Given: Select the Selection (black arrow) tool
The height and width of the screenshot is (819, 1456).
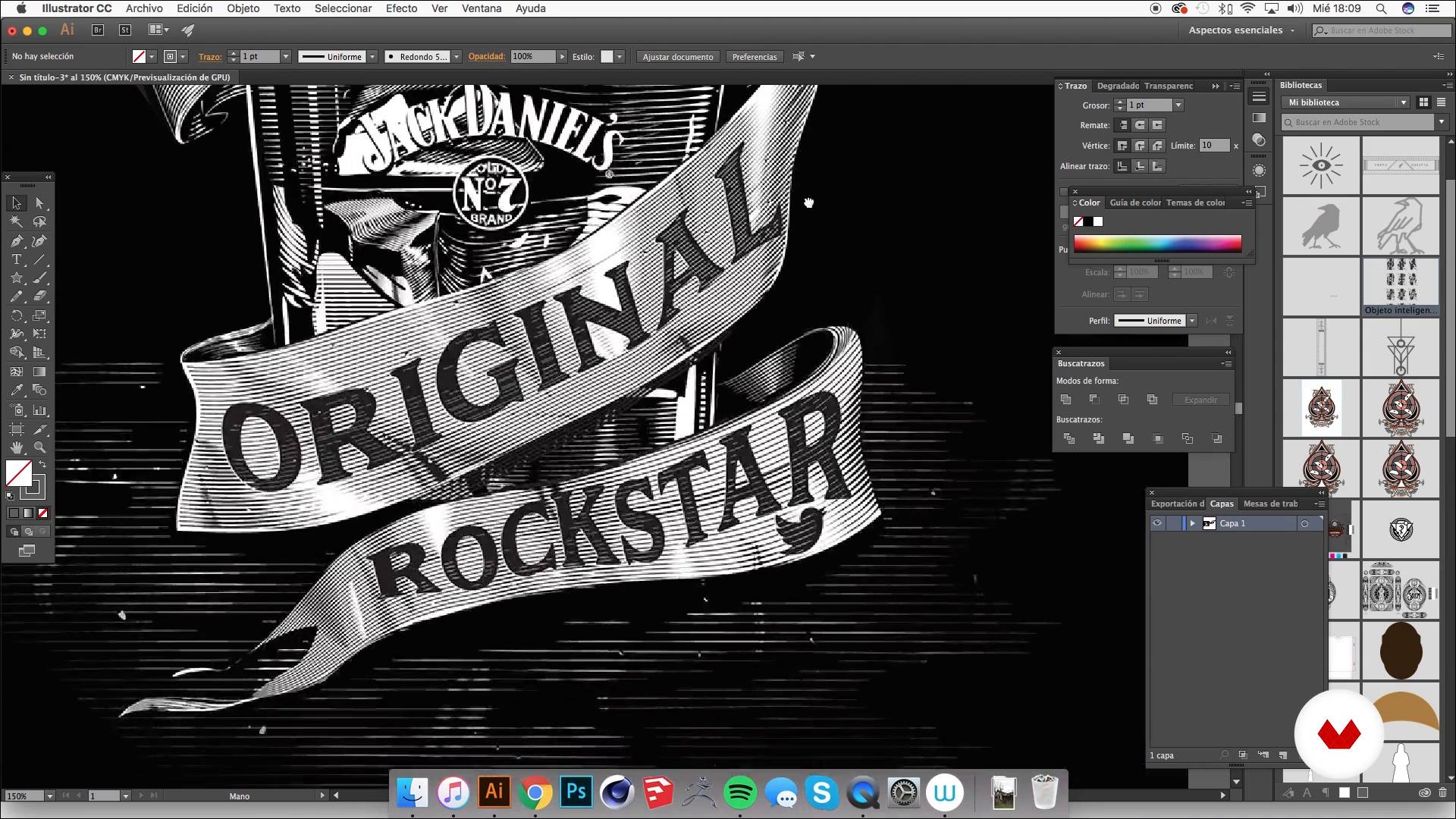Looking at the screenshot, I should pyautogui.click(x=17, y=203).
